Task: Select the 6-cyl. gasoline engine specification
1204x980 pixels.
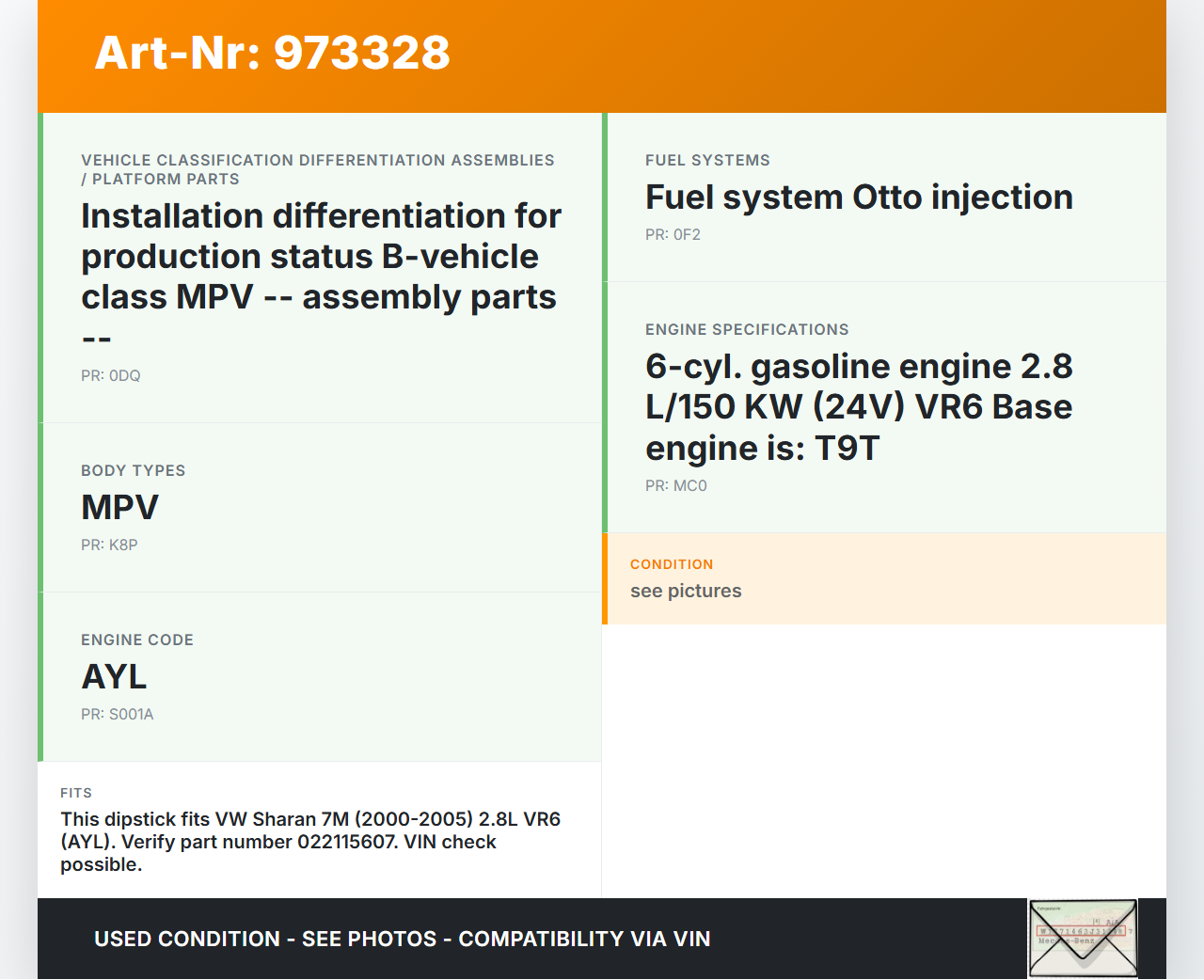Action: [x=858, y=407]
